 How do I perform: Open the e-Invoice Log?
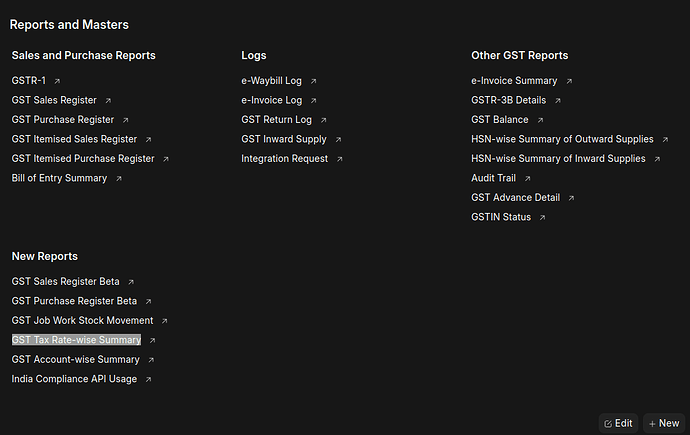(x=271, y=100)
